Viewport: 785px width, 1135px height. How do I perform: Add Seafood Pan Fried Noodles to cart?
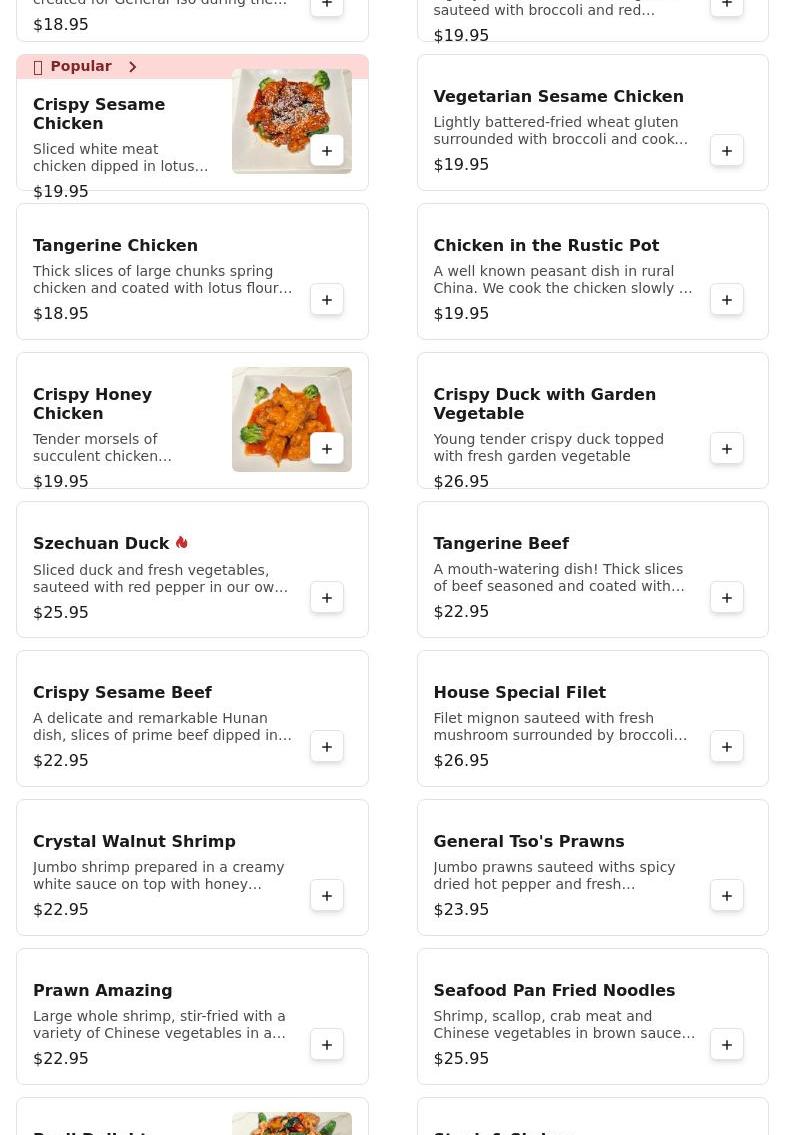[x=726, y=1045]
